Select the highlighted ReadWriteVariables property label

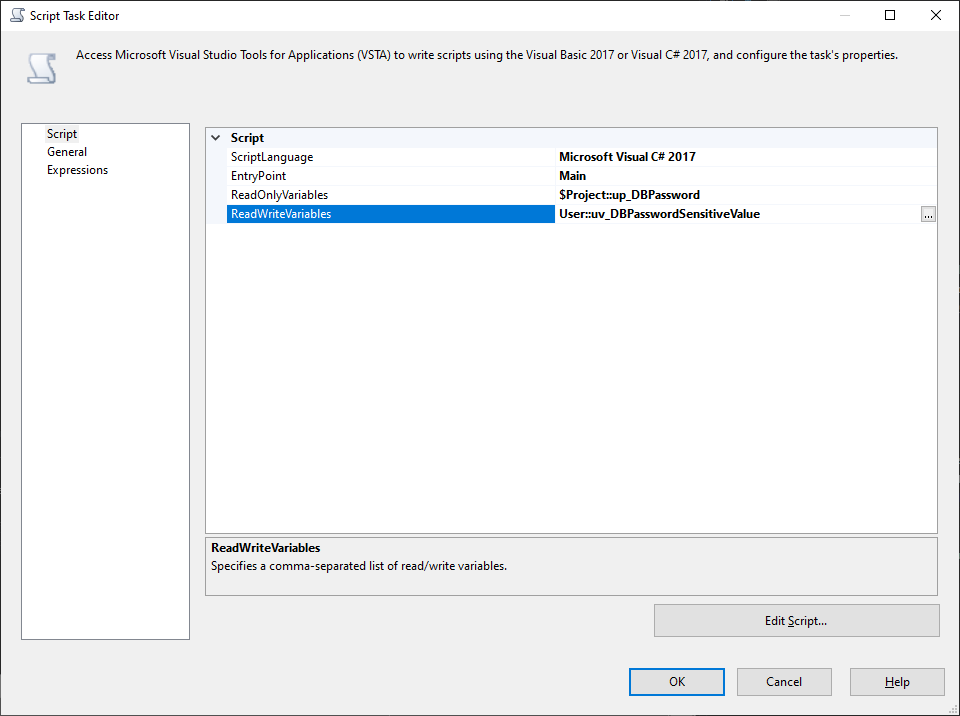point(391,214)
